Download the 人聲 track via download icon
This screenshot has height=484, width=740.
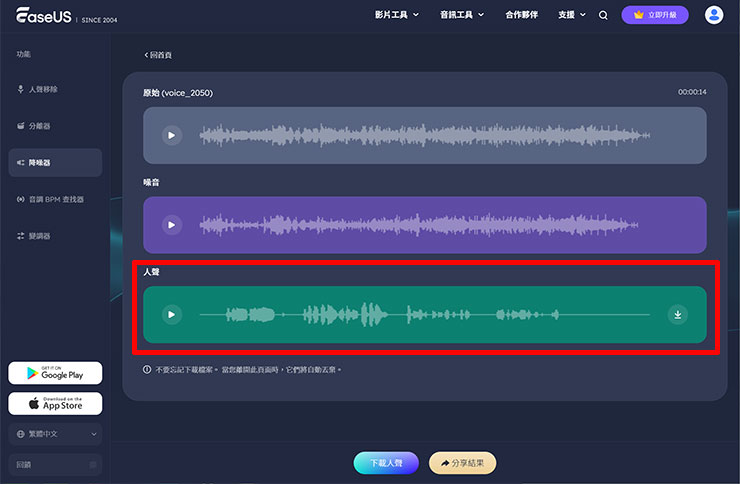678,315
